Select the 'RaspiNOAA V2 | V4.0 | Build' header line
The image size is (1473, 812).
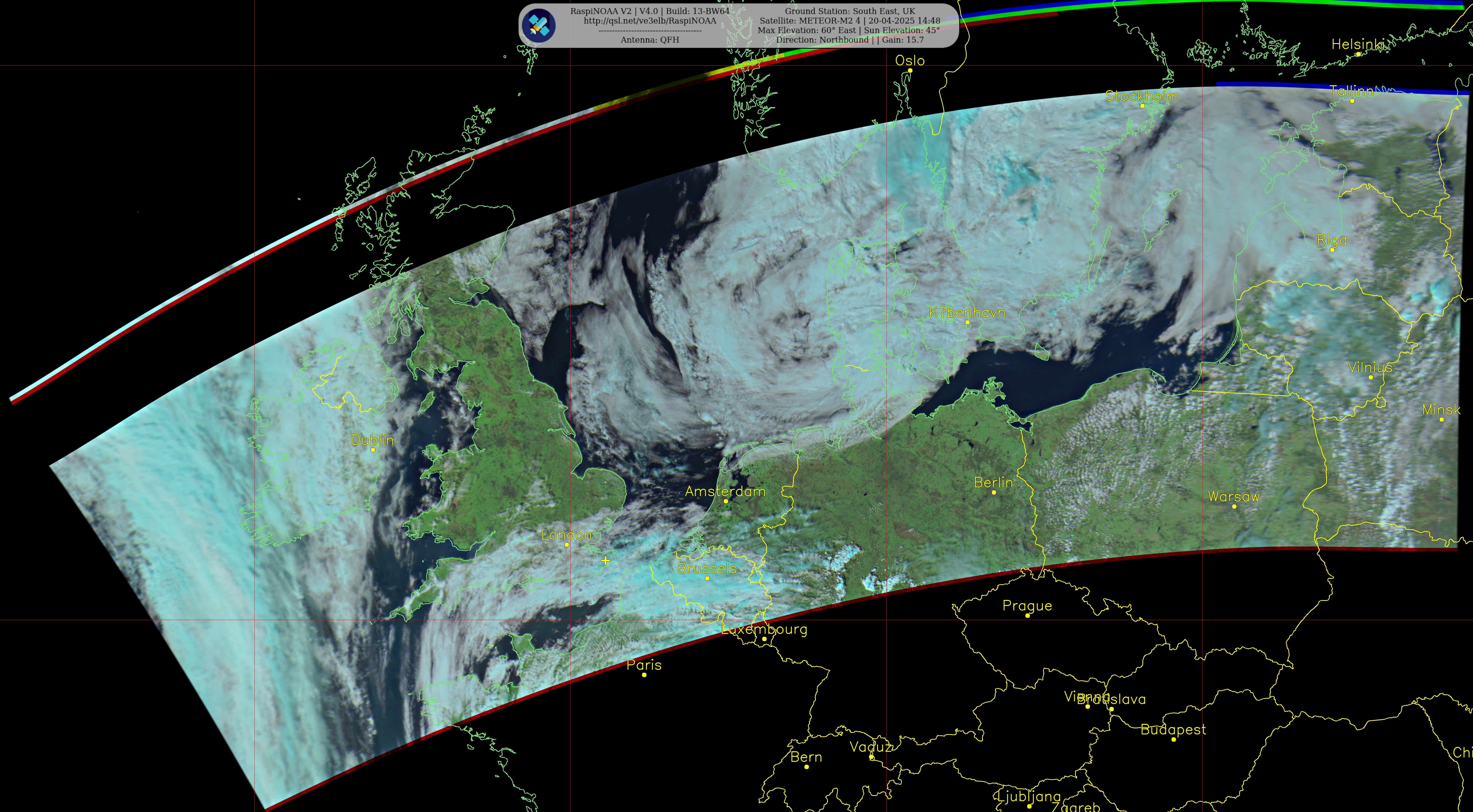pyautogui.click(x=650, y=11)
